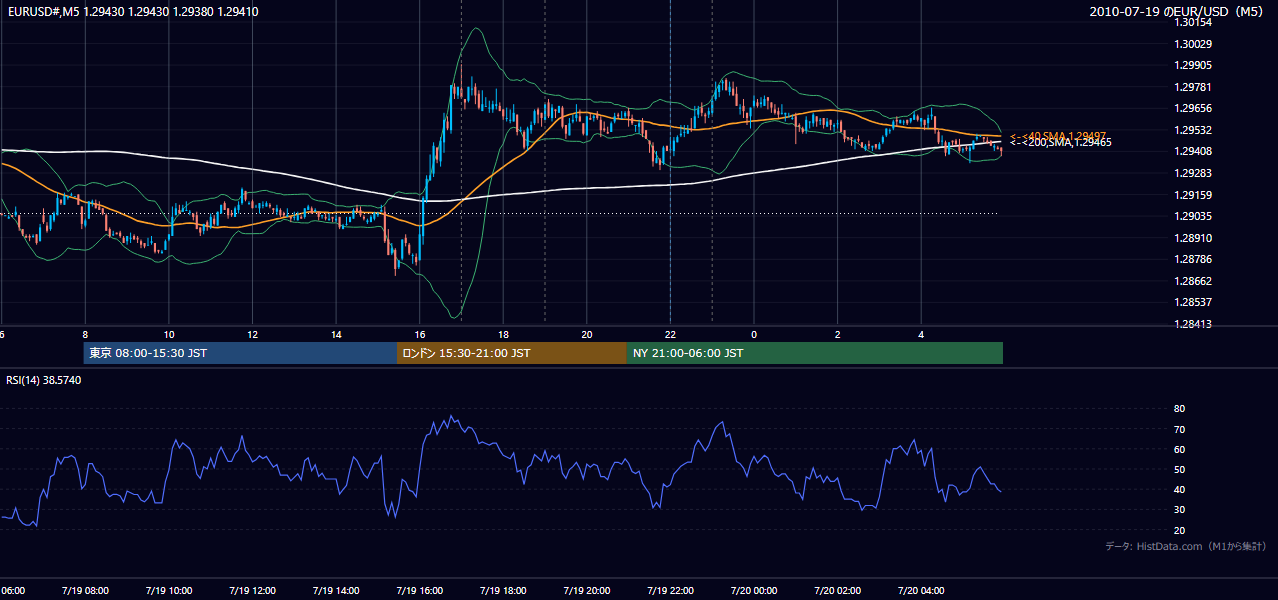
Task: Click the 7/20 02:00 bottom time label
Action: (x=838, y=590)
